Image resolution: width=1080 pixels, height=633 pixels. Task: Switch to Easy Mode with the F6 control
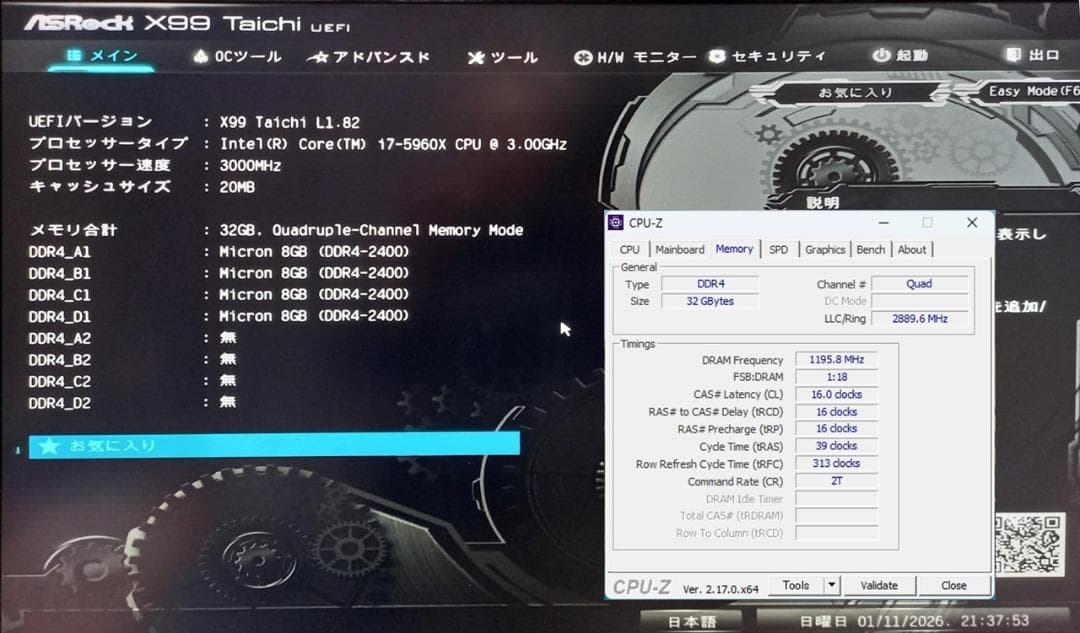point(1035,90)
